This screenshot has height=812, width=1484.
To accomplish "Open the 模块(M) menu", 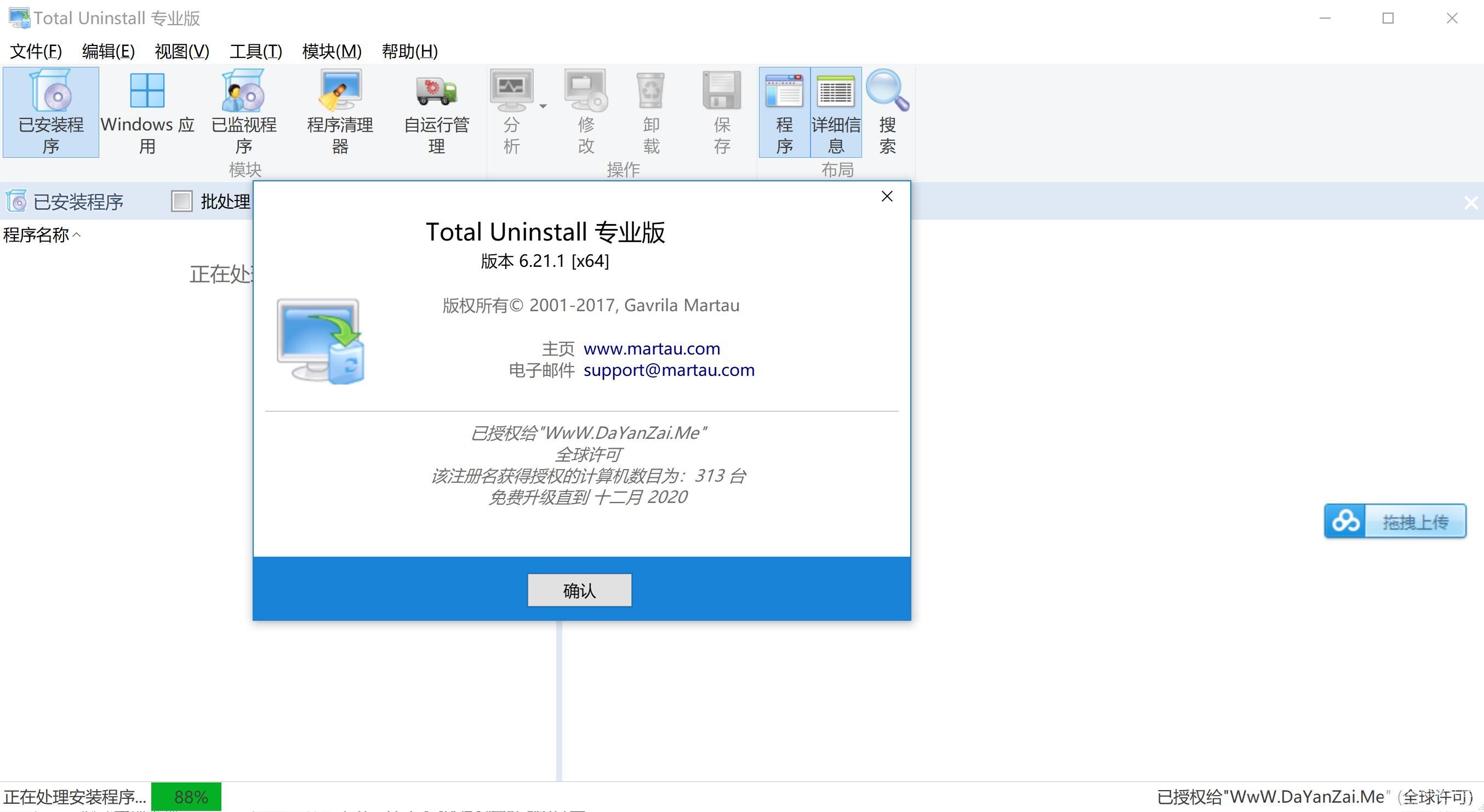I will pos(332,52).
